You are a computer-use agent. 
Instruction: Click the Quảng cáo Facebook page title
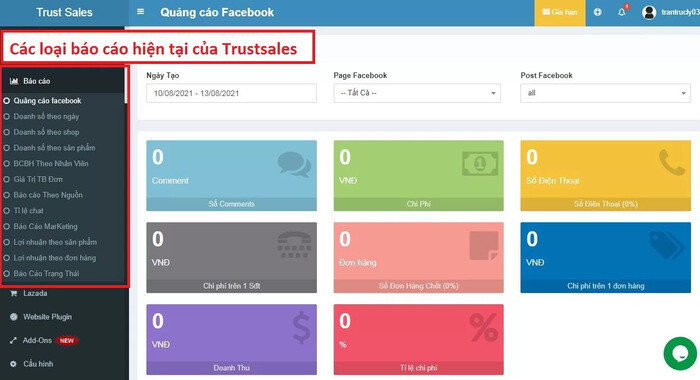(x=217, y=13)
